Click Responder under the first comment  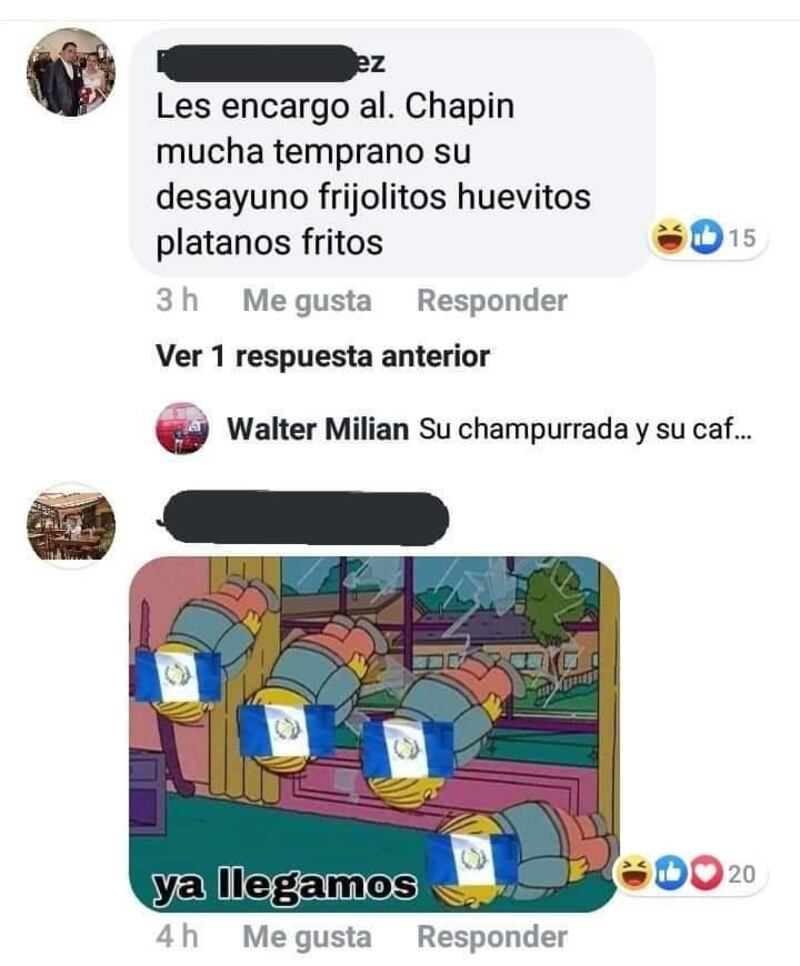[x=492, y=301]
